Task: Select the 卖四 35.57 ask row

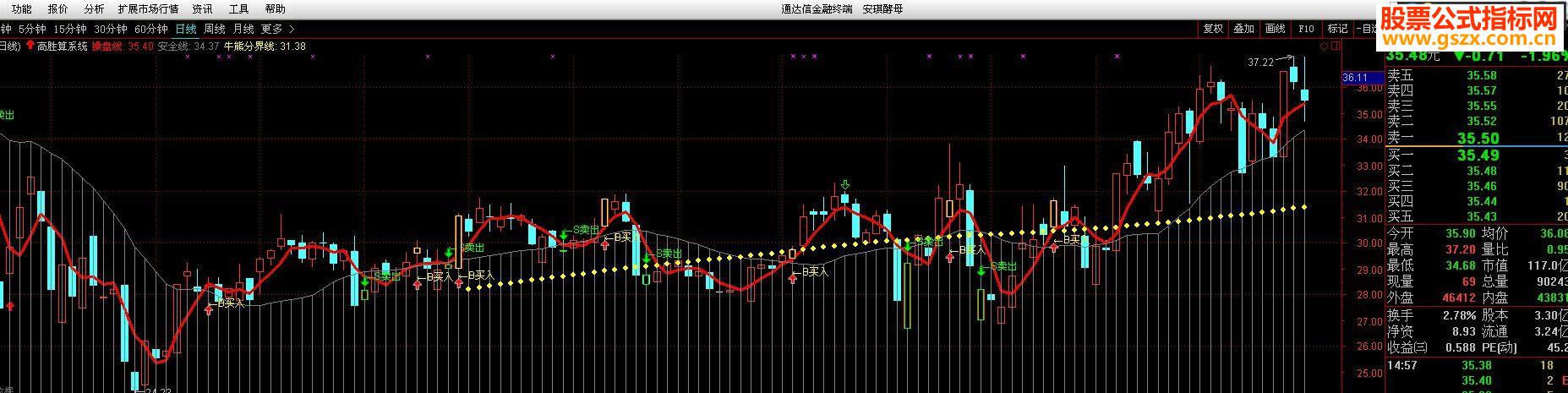Action: click(x=1477, y=91)
